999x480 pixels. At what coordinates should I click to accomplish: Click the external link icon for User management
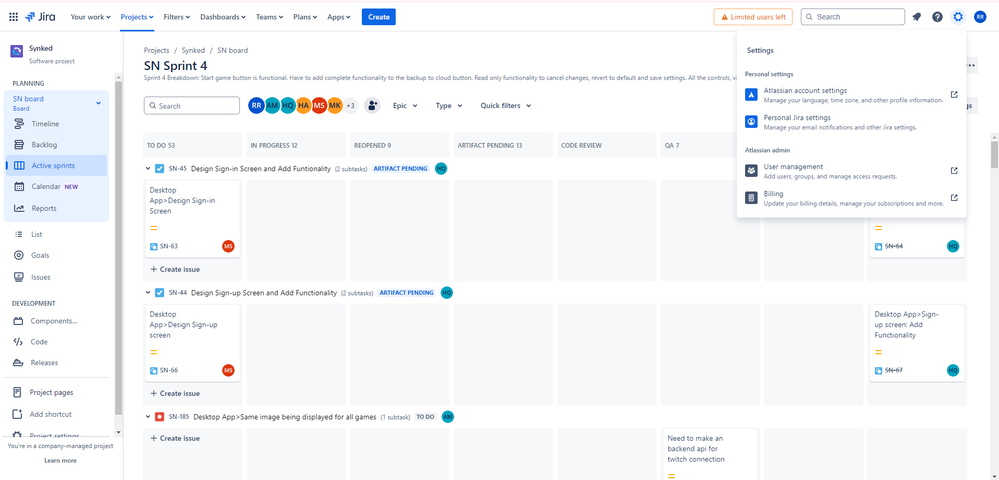pyautogui.click(x=954, y=170)
